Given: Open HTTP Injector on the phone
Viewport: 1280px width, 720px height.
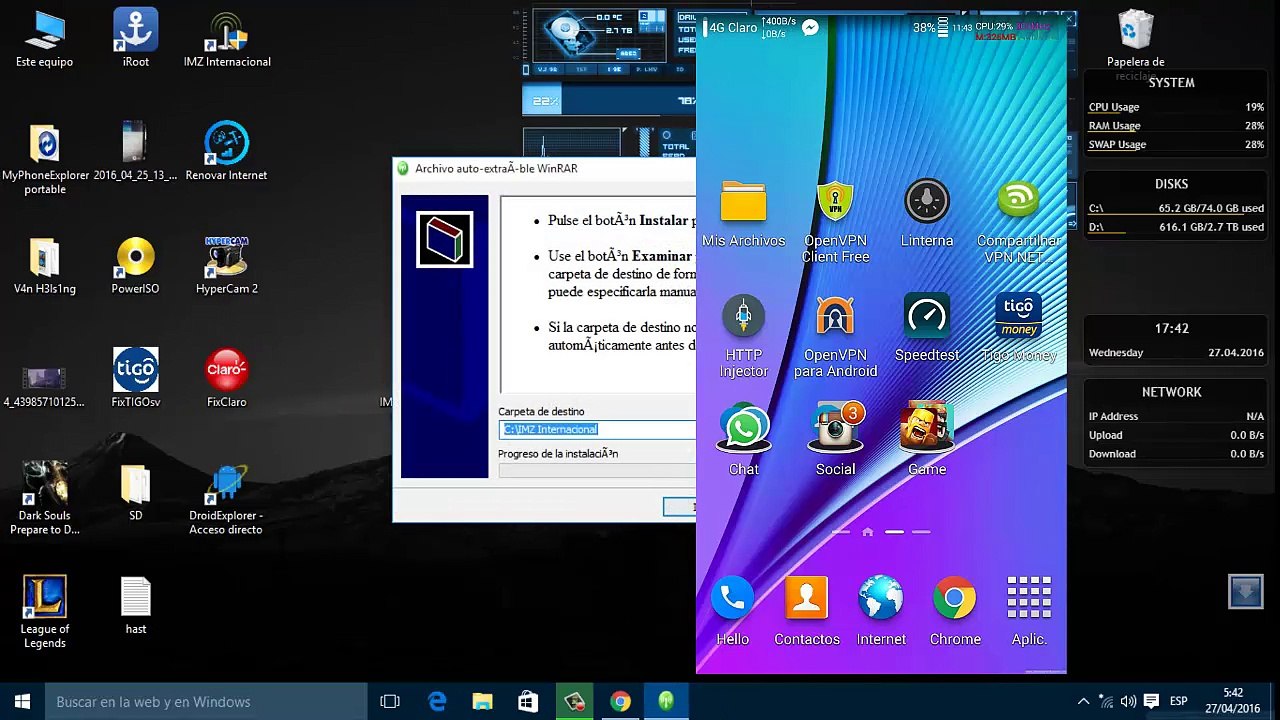Looking at the screenshot, I should 743,336.
